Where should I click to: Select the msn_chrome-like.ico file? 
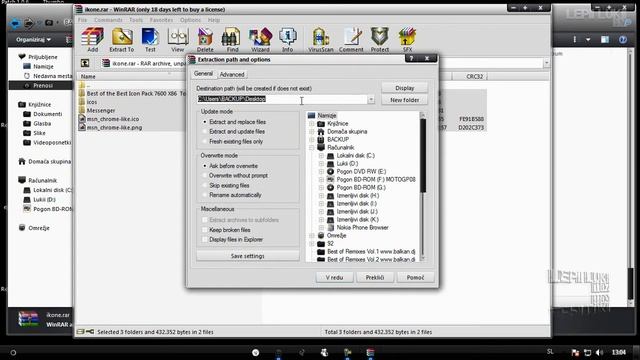[113, 119]
